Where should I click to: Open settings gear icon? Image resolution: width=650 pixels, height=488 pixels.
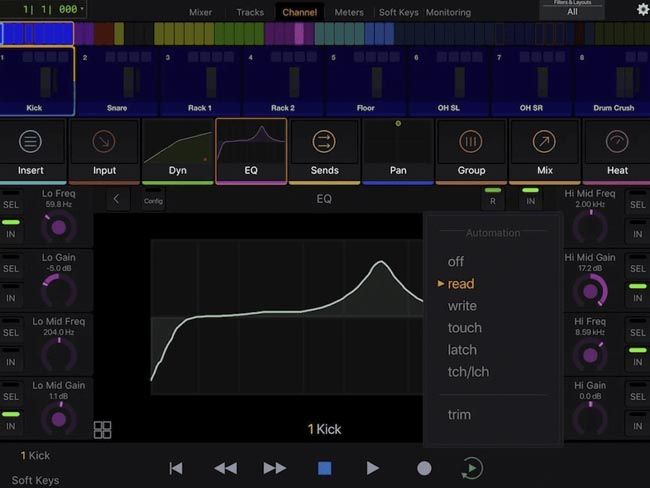(643, 9)
